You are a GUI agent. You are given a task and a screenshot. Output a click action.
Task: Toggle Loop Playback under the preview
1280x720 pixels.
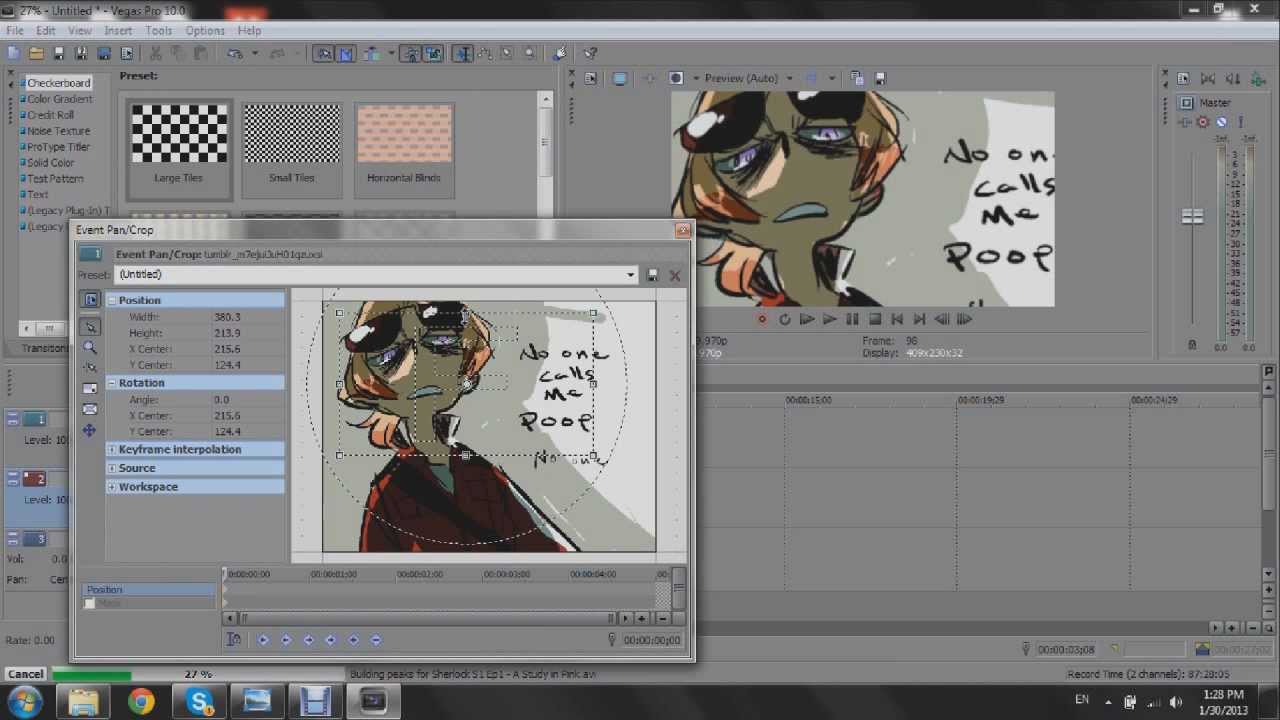coord(784,319)
